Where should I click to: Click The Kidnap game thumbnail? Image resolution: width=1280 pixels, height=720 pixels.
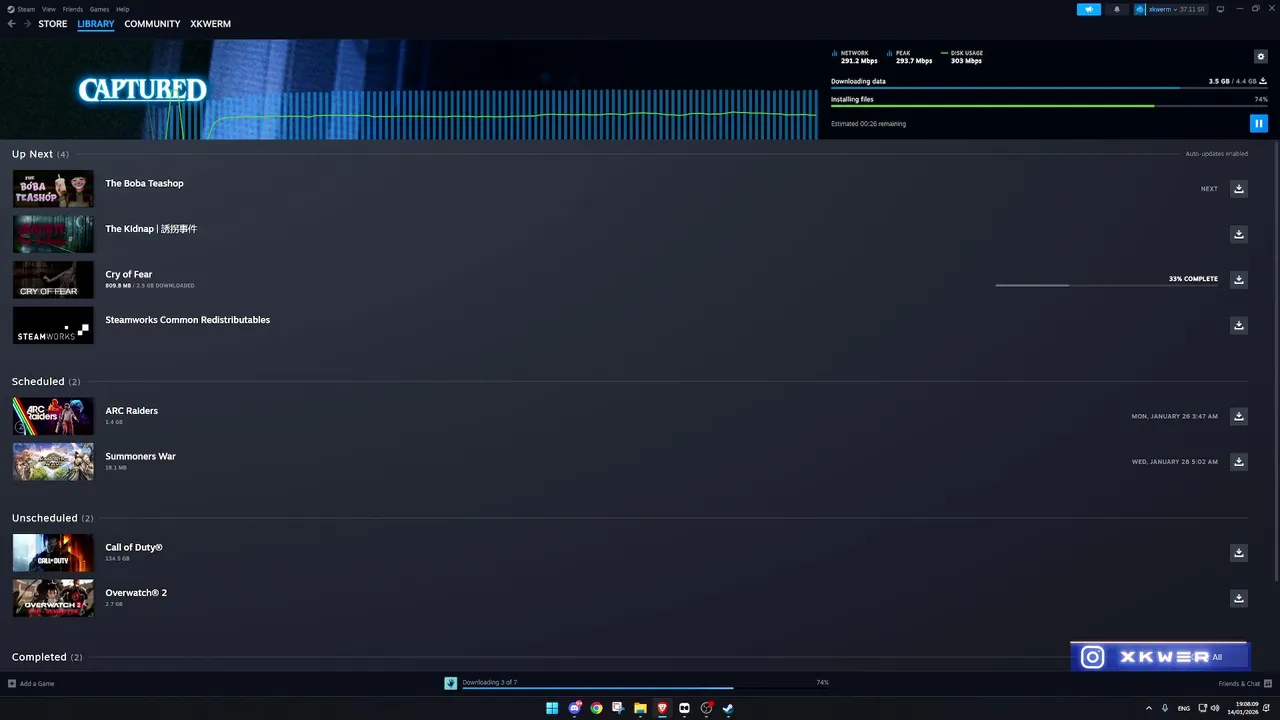pos(53,234)
